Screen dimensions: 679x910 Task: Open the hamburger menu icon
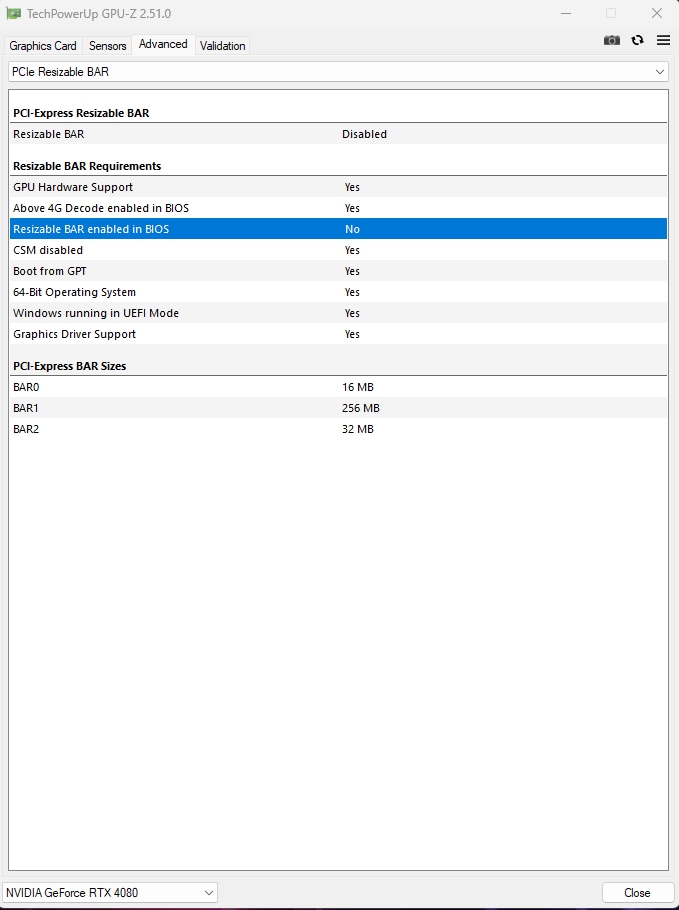tap(663, 40)
